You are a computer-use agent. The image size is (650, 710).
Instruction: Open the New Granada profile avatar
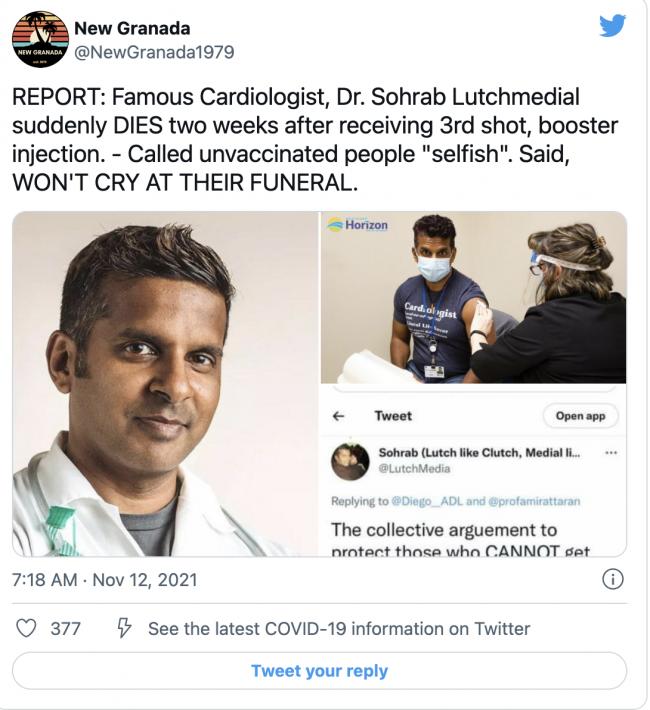click(x=40, y=39)
